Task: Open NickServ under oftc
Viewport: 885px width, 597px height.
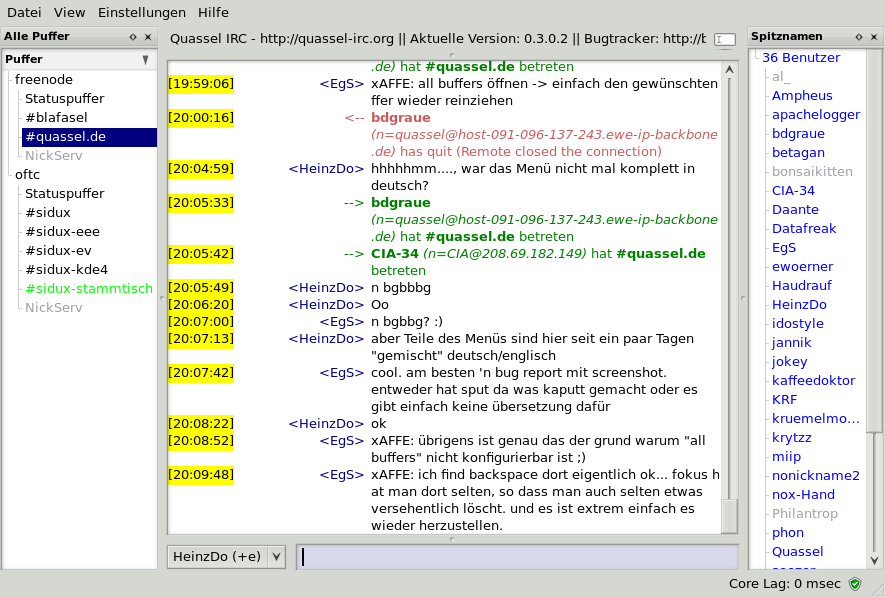Action: [x=54, y=308]
